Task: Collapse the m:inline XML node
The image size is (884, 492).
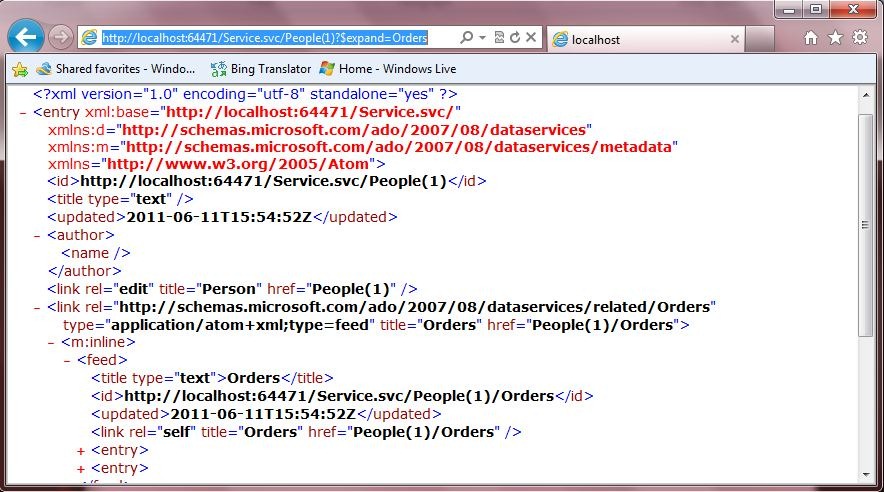Action: 37,342
